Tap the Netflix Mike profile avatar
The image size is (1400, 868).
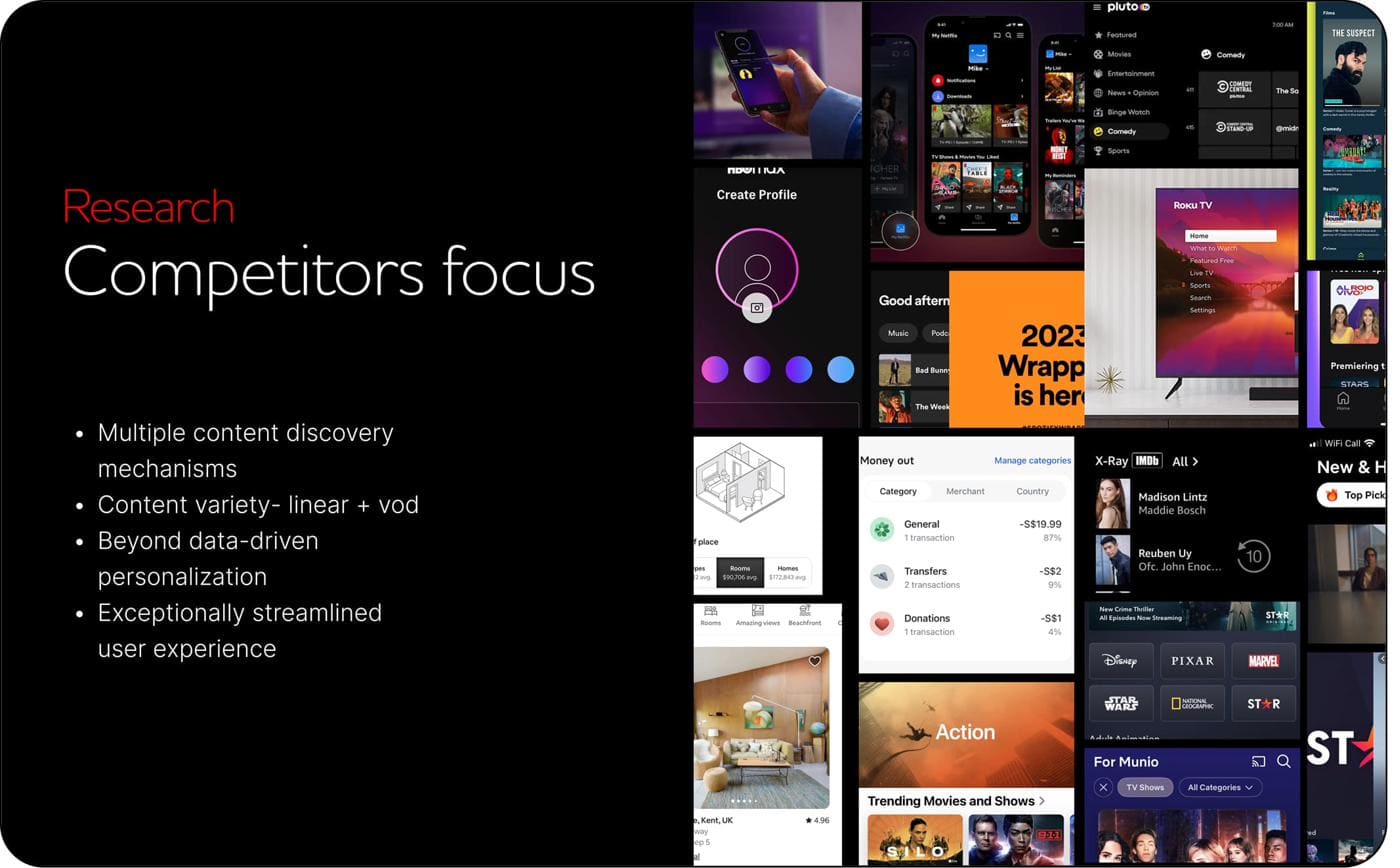[977, 54]
